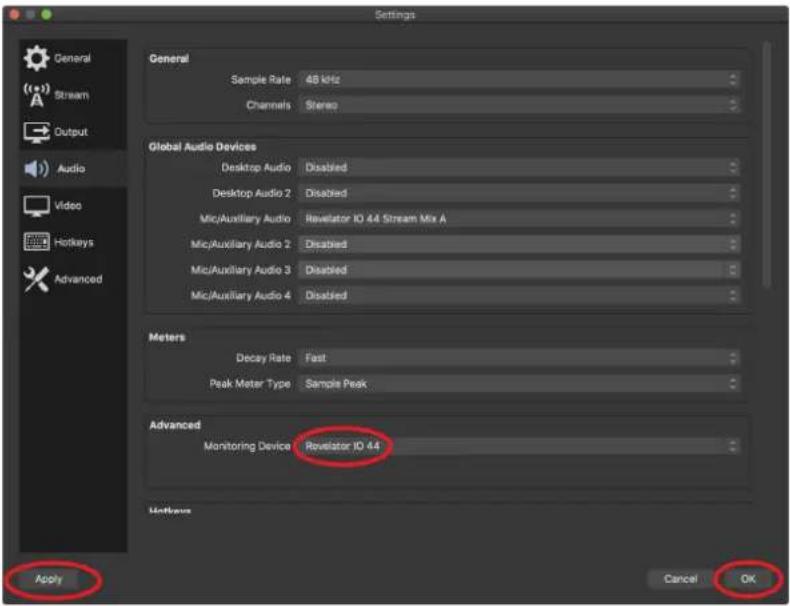The image size is (790, 606).
Task: Click the Desktop Audio 2 label
Action: click(x=251, y=193)
